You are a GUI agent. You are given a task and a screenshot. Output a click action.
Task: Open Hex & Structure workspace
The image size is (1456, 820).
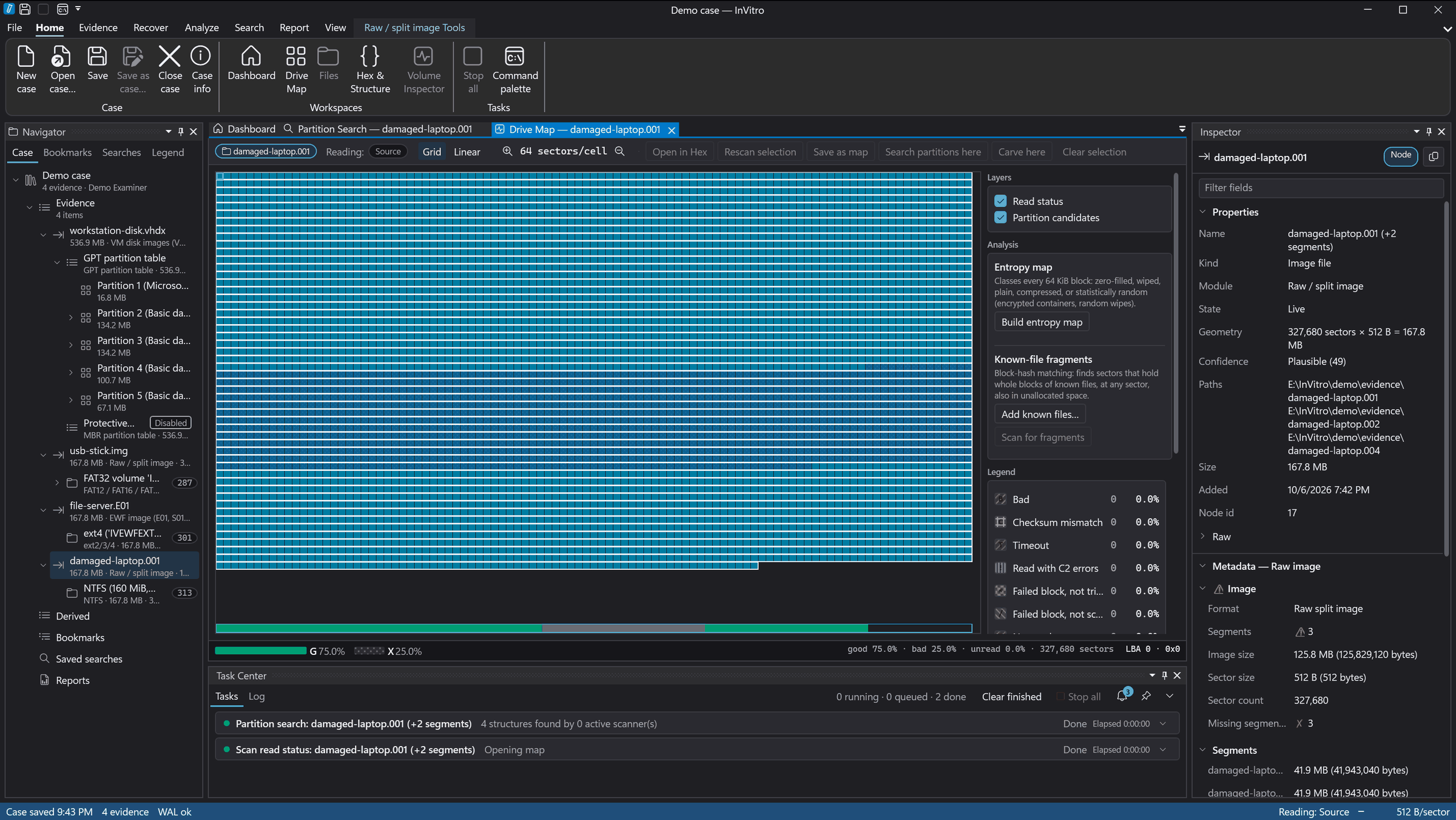[x=370, y=69]
